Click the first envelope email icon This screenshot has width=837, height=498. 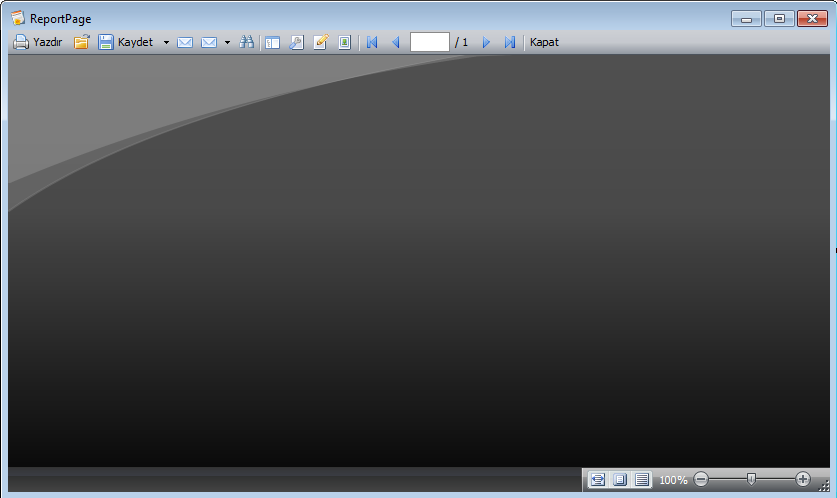[185, 42]
